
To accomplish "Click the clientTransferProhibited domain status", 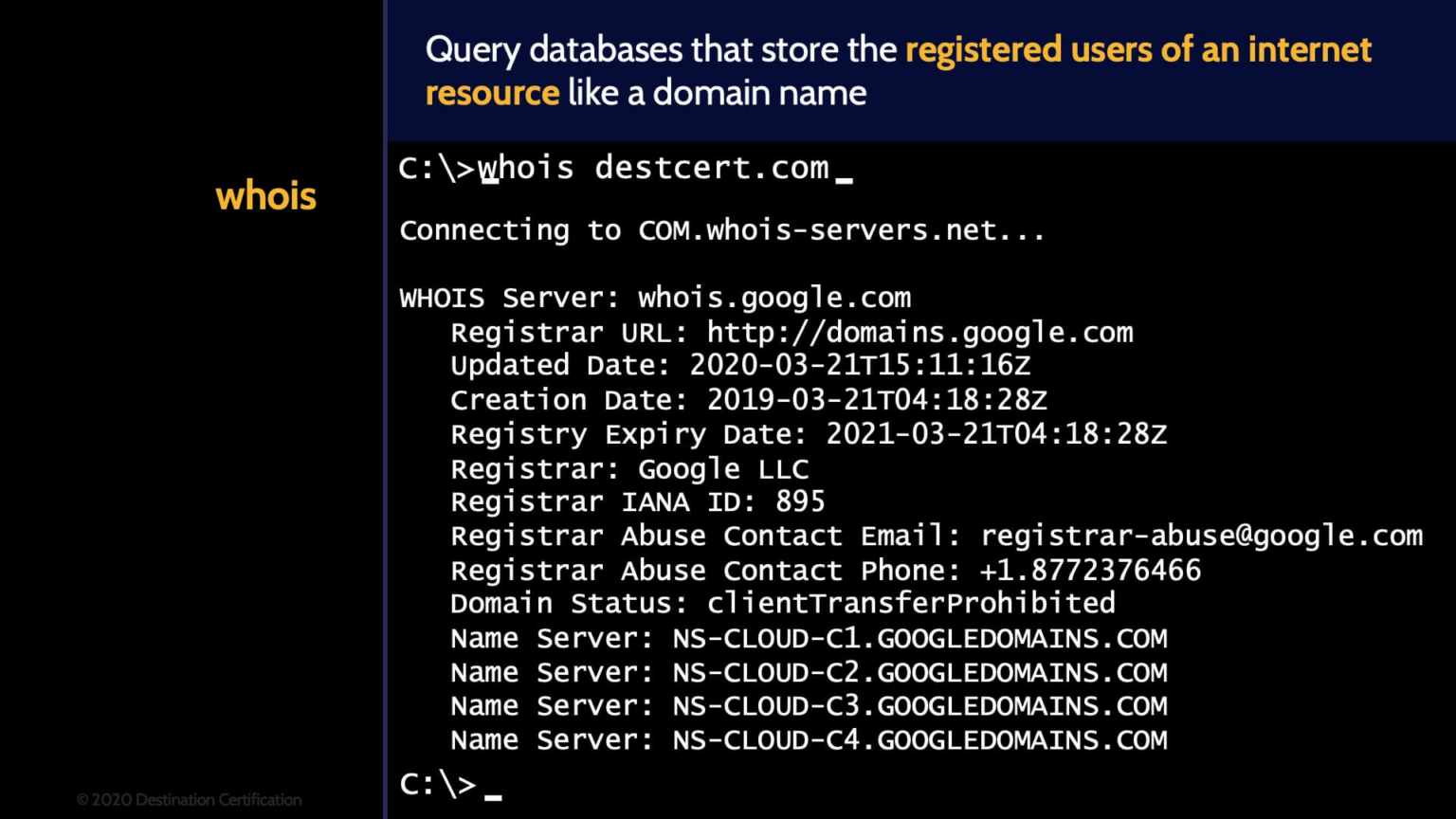I will (x=908, y=603).
